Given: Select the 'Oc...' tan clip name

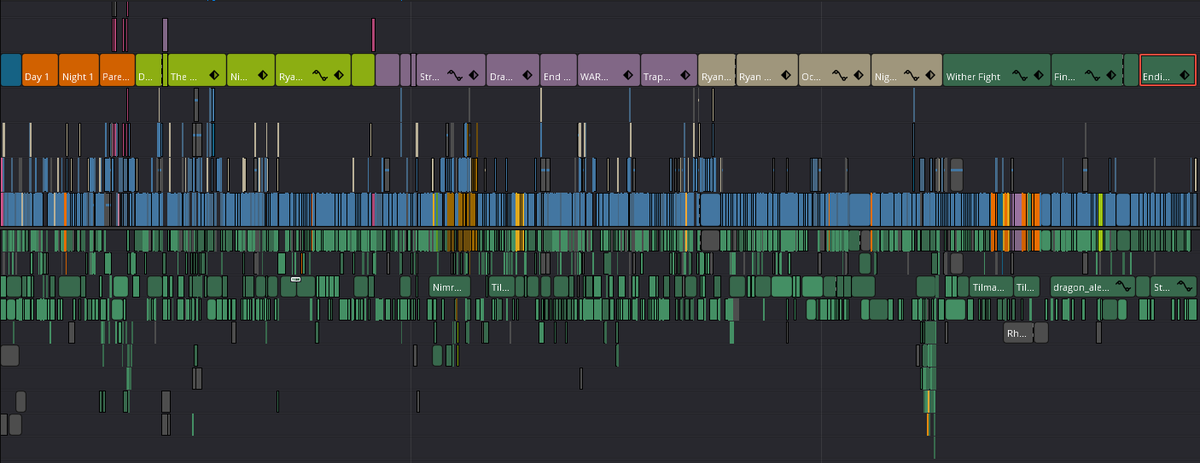Looking at the screenshot, I should tap(810, 77).
